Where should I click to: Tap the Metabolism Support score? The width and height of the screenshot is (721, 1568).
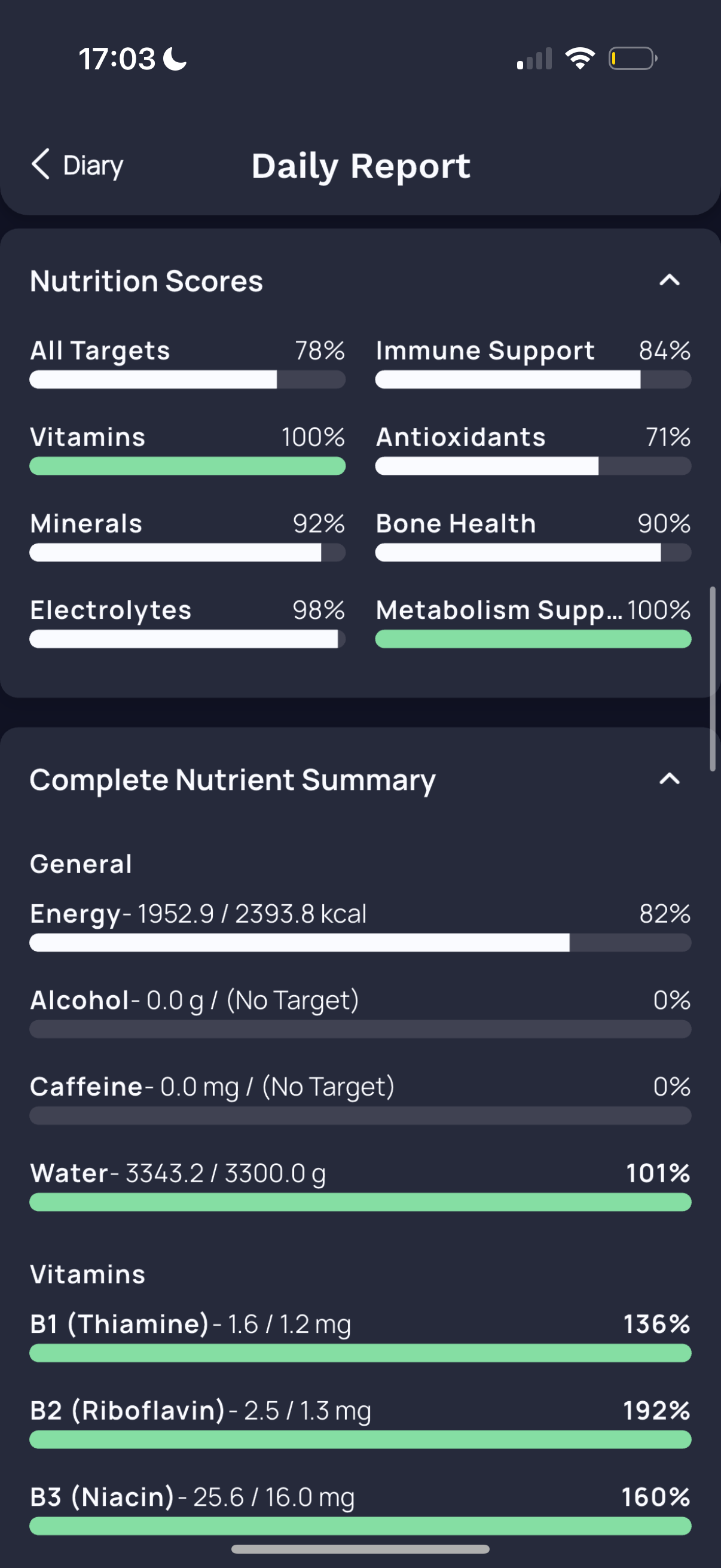point(533,622)
